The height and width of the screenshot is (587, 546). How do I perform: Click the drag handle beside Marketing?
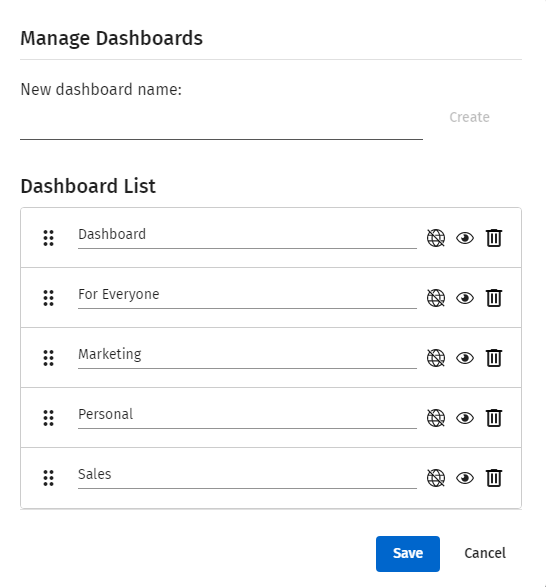(x=49, y=358)
